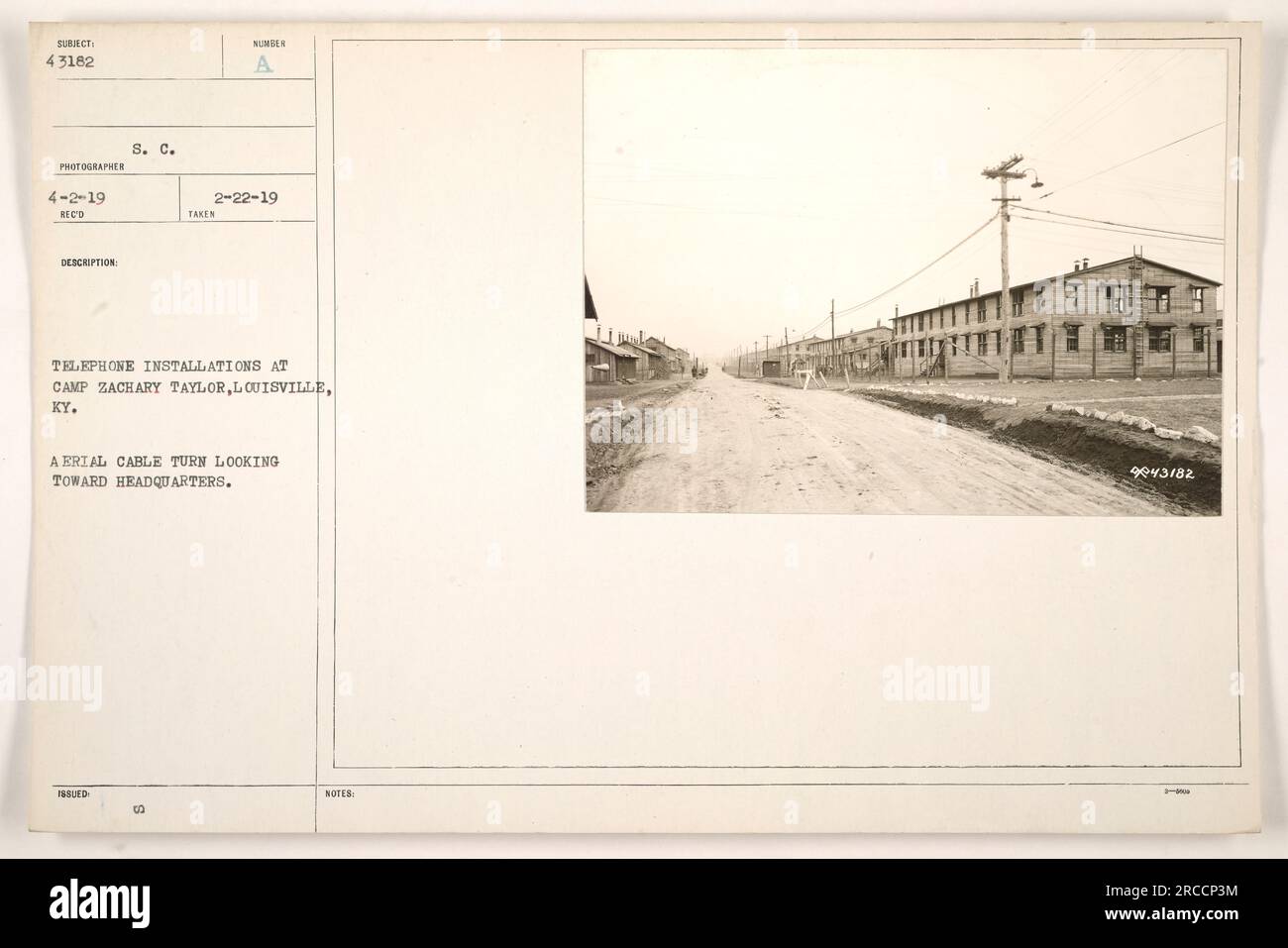Click the DESCRIPTION label
Image resolution: width=1288 pixels, height=948 pixels.
tap(88, 263)
